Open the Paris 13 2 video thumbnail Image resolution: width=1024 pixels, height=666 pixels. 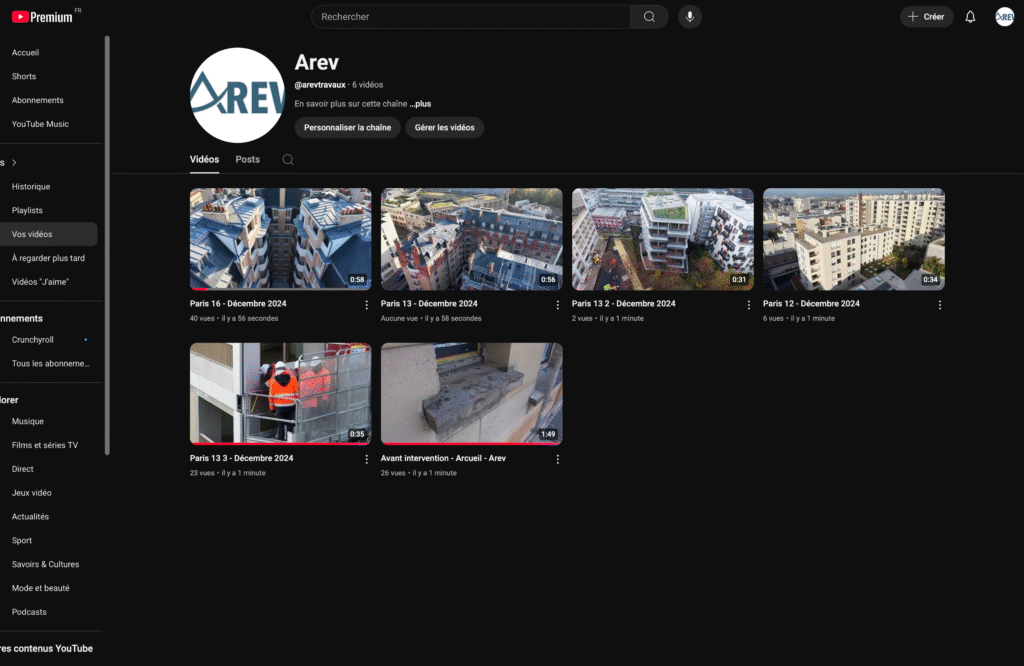click(662, 239)
